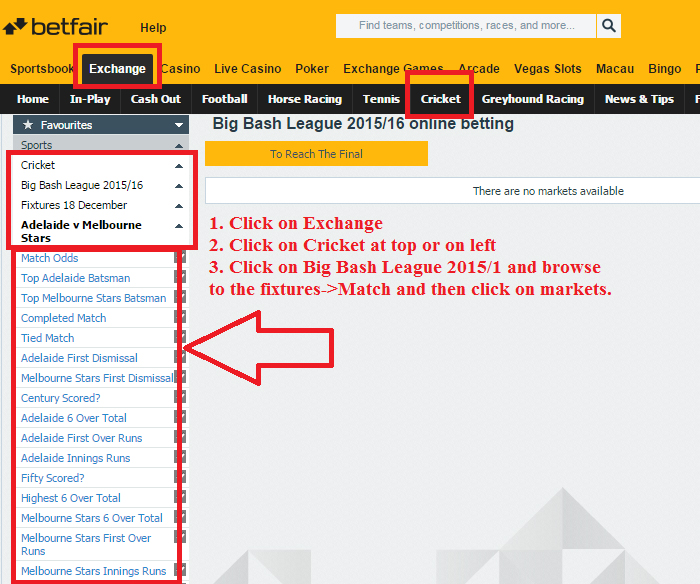The image size is (700, 584).
Task: Open the Top Adelaide Batsman market
Action: point(75,278)
